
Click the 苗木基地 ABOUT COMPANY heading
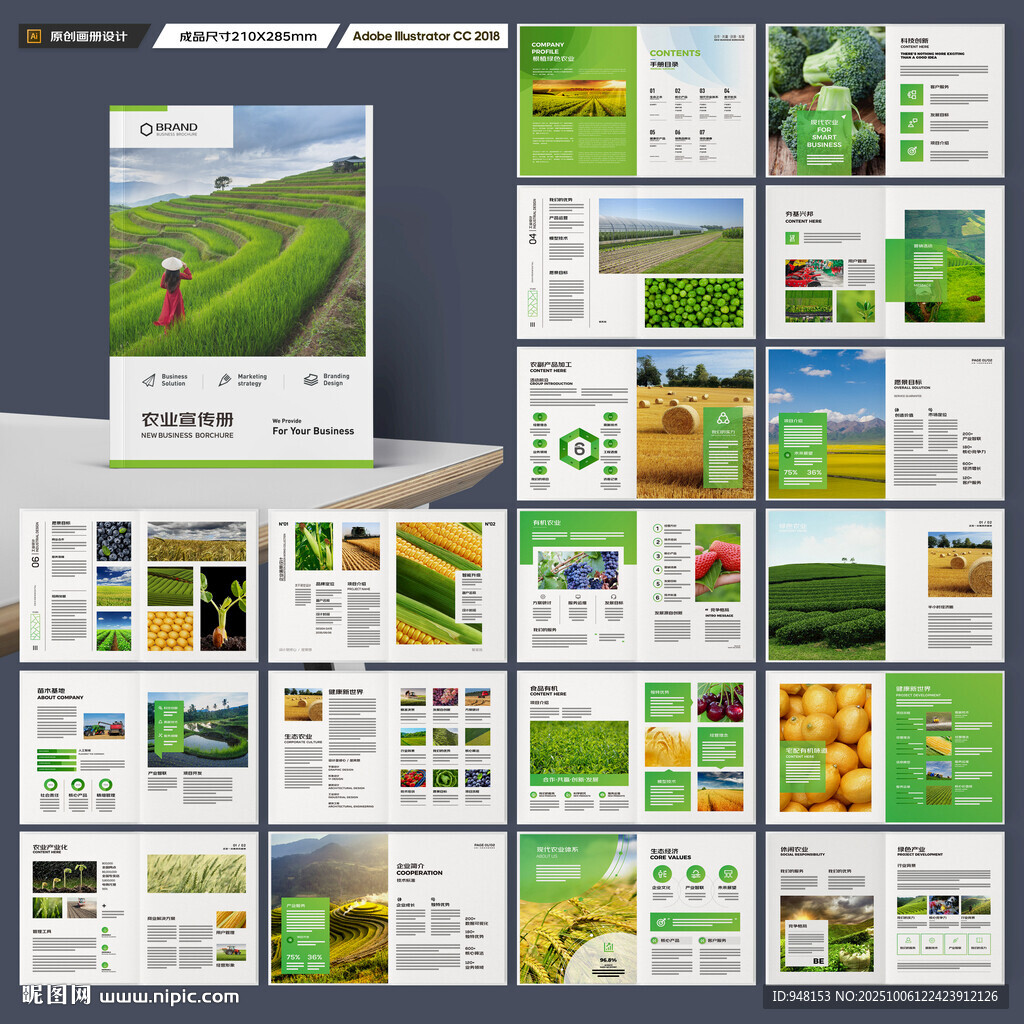click(59, 694)
